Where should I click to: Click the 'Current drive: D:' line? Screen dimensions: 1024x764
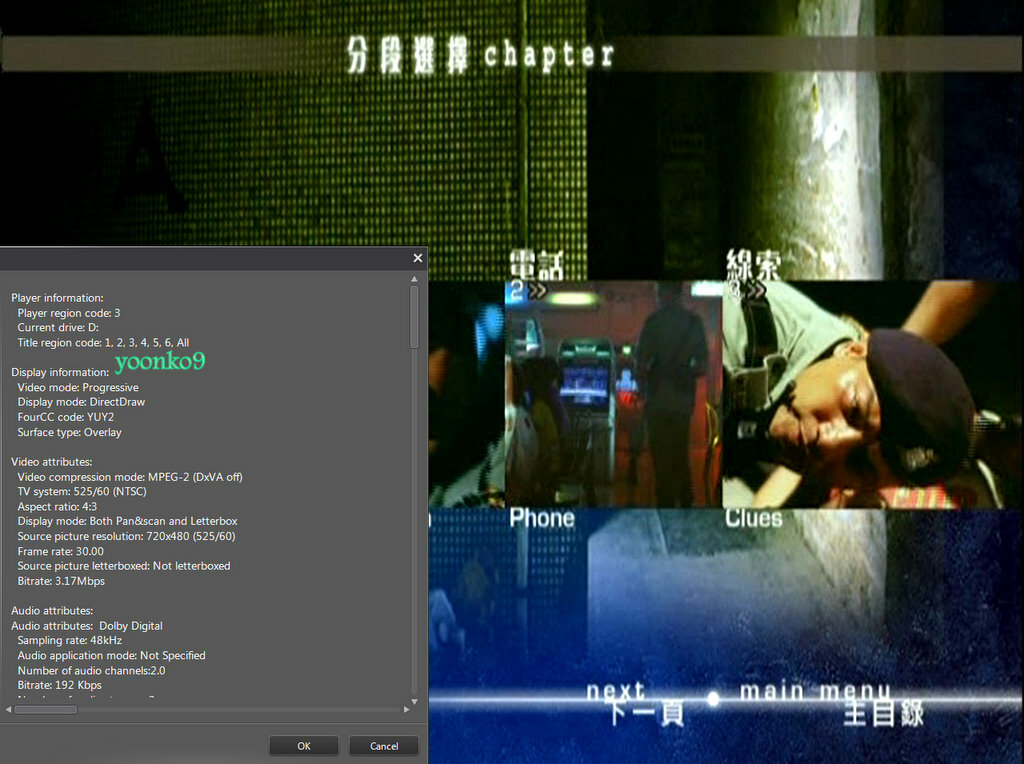(x=58, y=328)
